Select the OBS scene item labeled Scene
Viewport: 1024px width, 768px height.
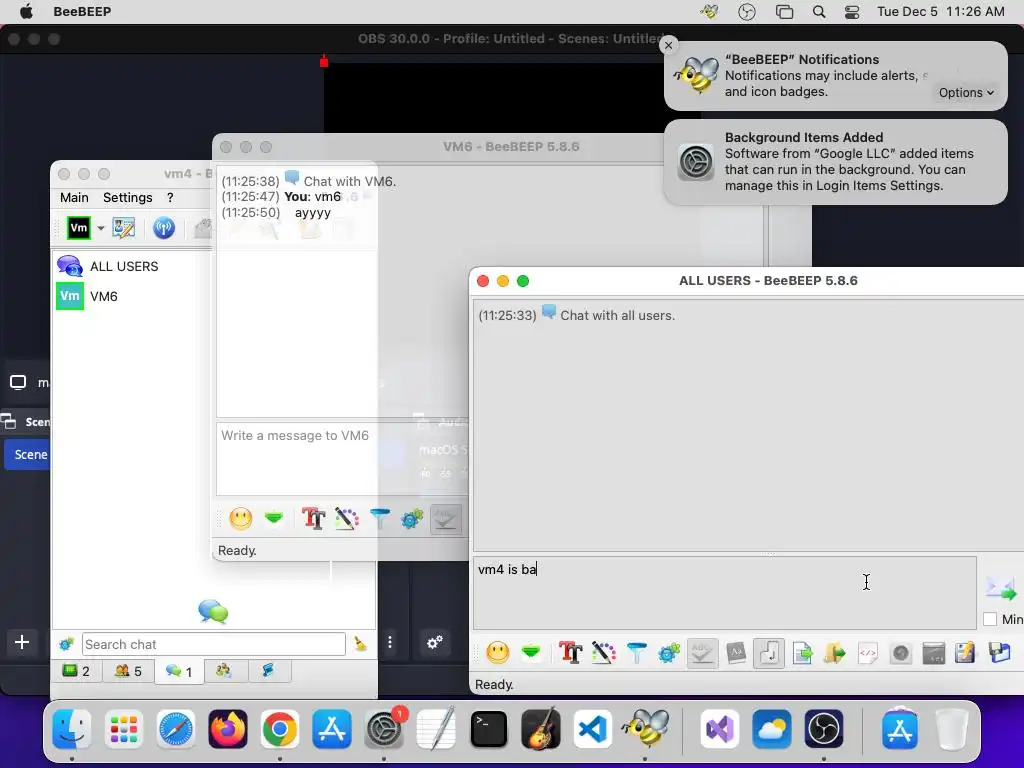click(x=27, y=455)
